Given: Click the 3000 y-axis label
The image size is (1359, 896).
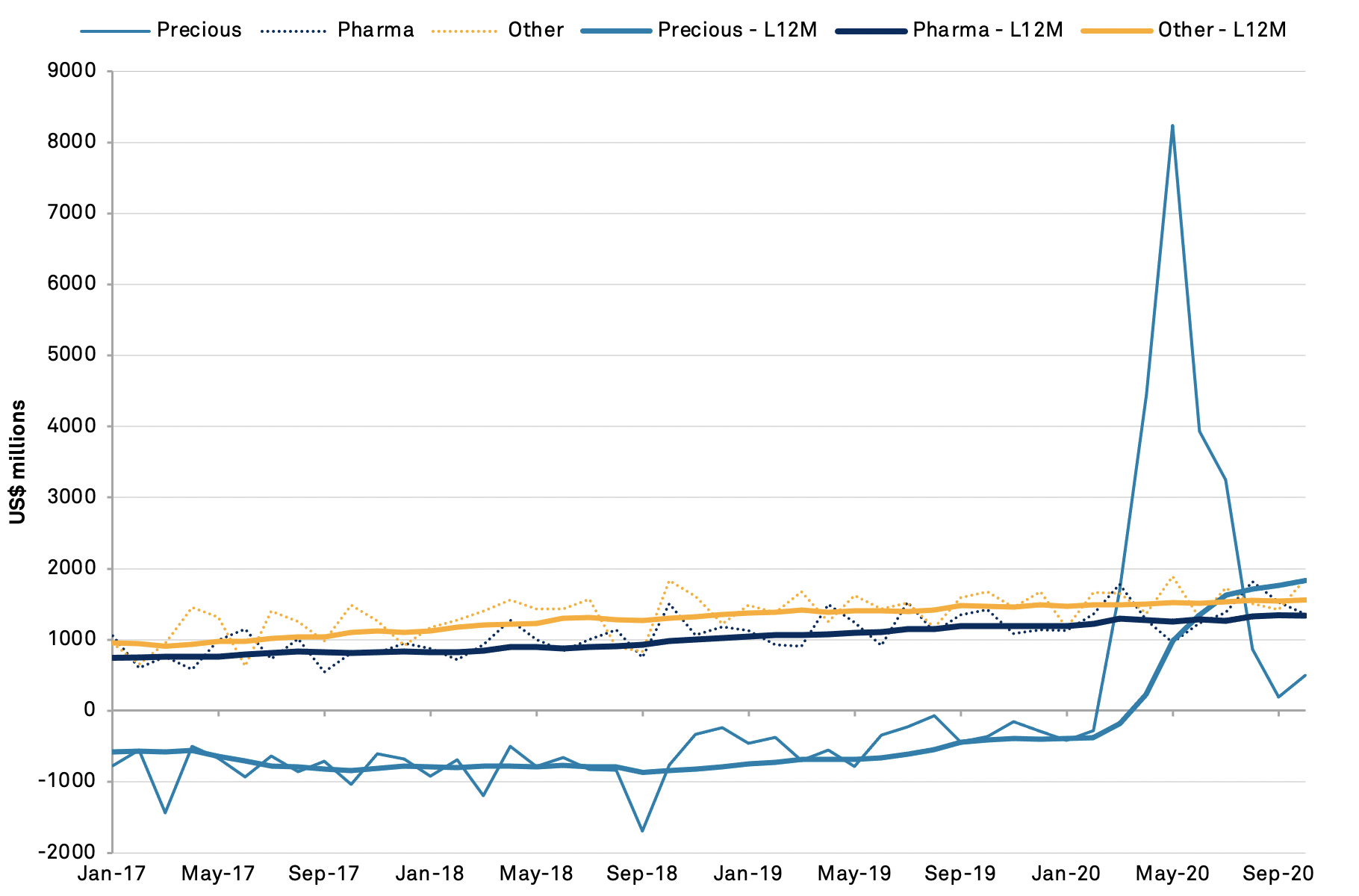Looking at the screenshot, I should click(x=72, y=497).
